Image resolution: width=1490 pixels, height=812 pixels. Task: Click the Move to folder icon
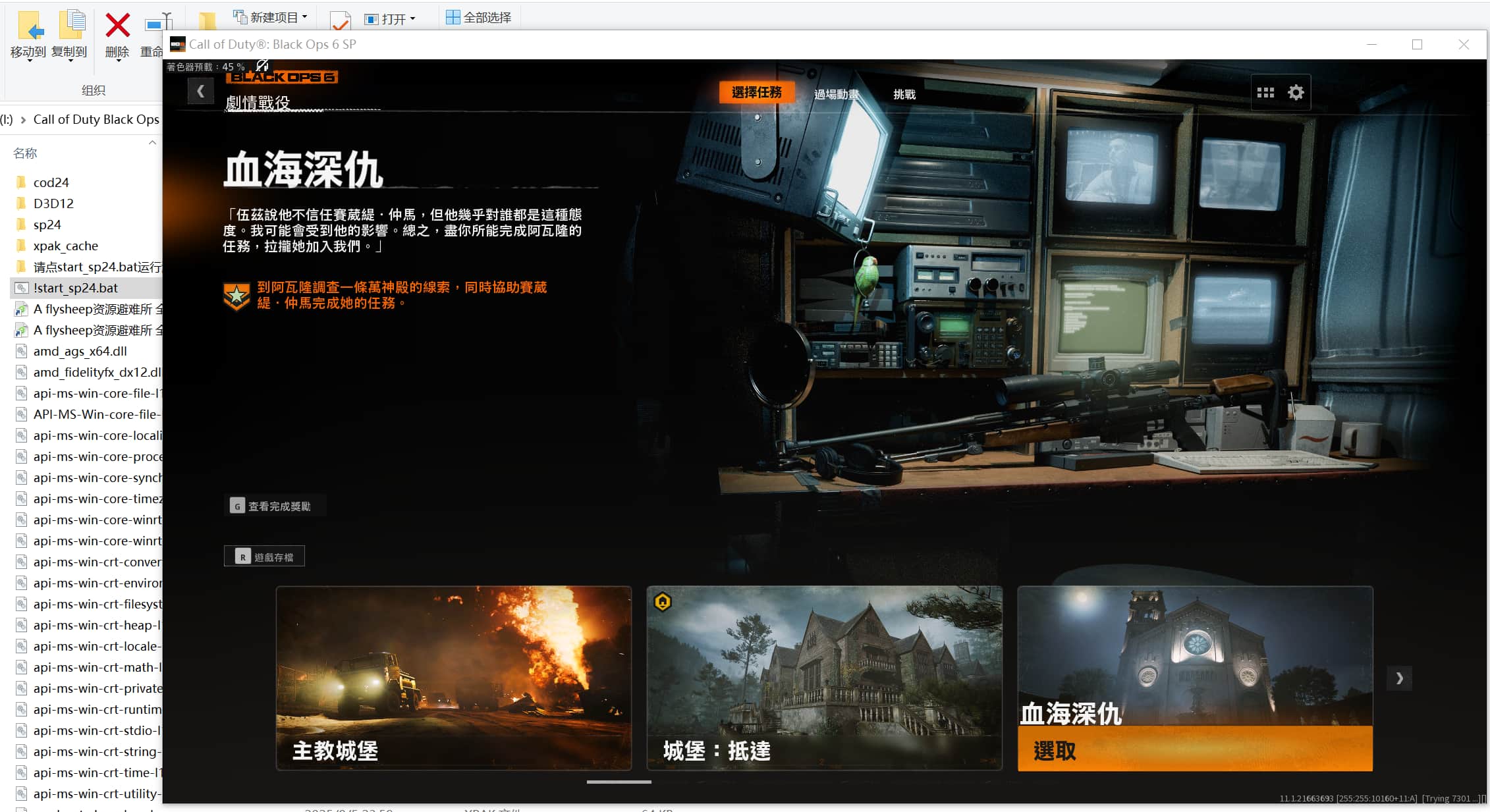[x=30, y=26]
